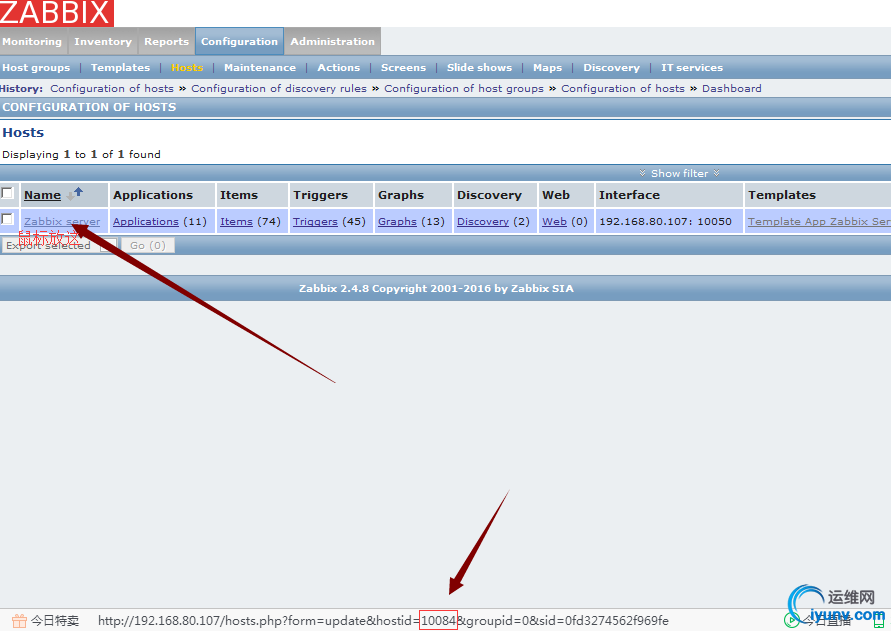Click the status bar URL with hosts.php
Viewport: 891px width, 631px height.
point(383,620)
